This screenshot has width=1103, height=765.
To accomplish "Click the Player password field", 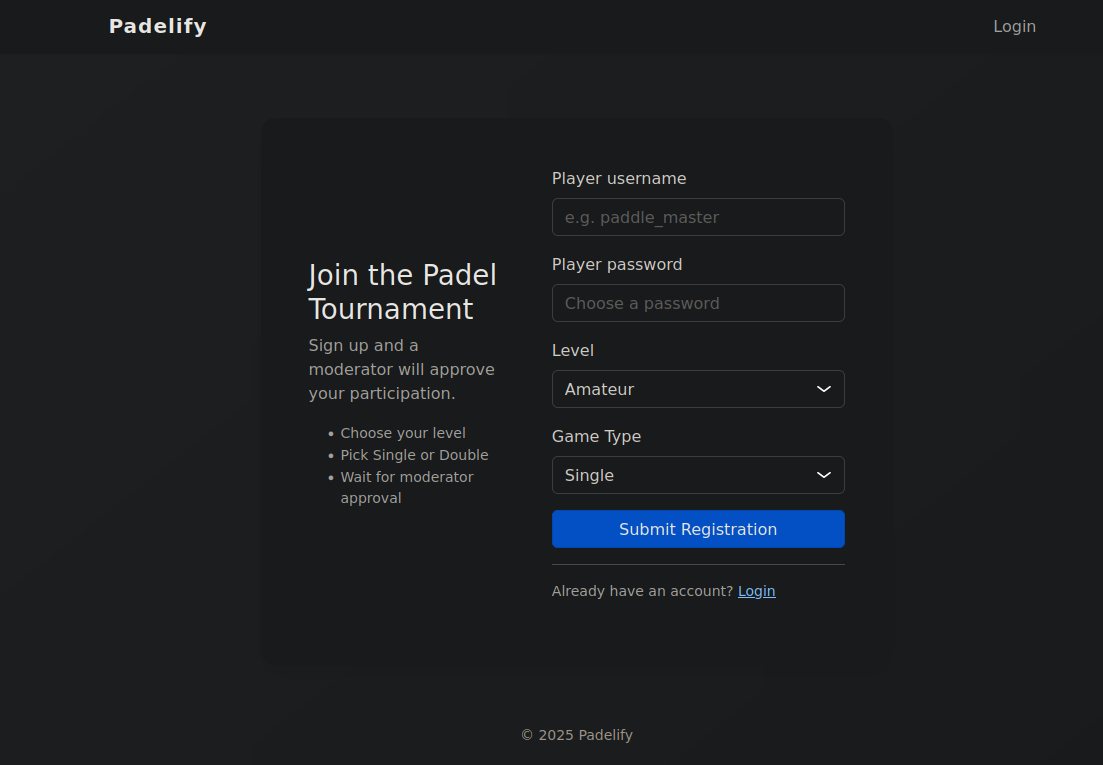I will pyautogui.click(x=697, y=303).
